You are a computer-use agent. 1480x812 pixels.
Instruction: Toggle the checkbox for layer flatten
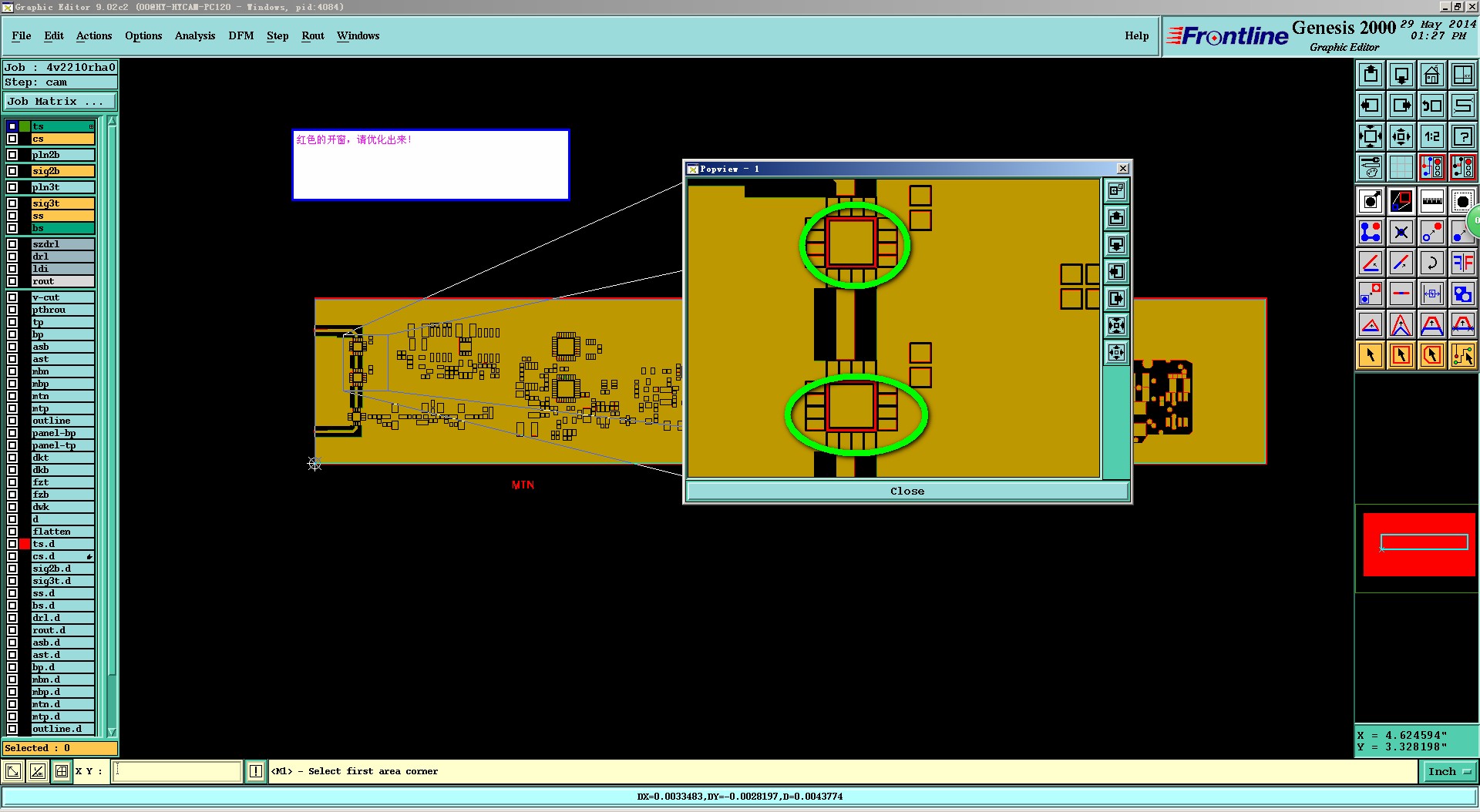(x=12, y=532)
